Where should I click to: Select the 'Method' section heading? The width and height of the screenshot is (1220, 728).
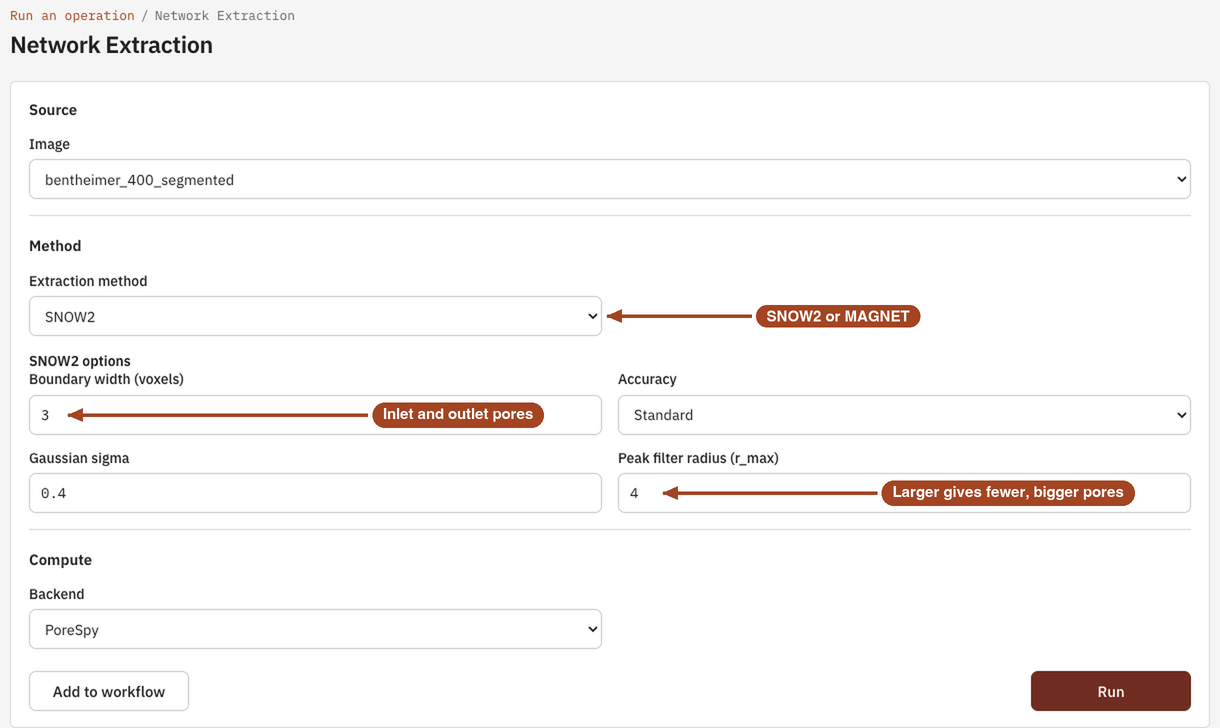tap(55, 246)
